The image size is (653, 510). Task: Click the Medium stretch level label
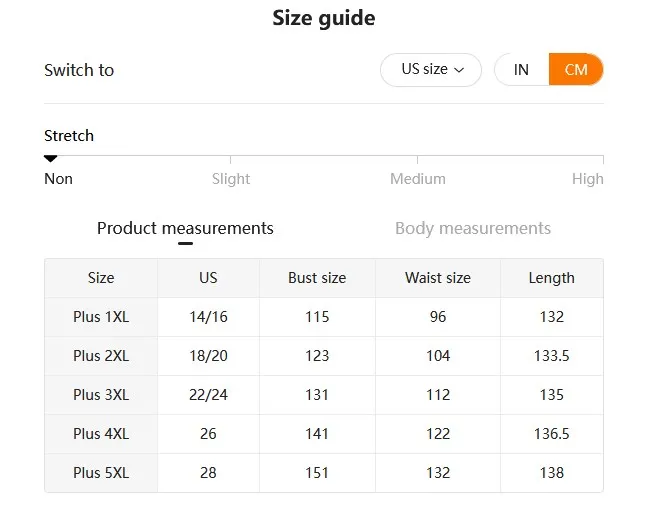417,179
